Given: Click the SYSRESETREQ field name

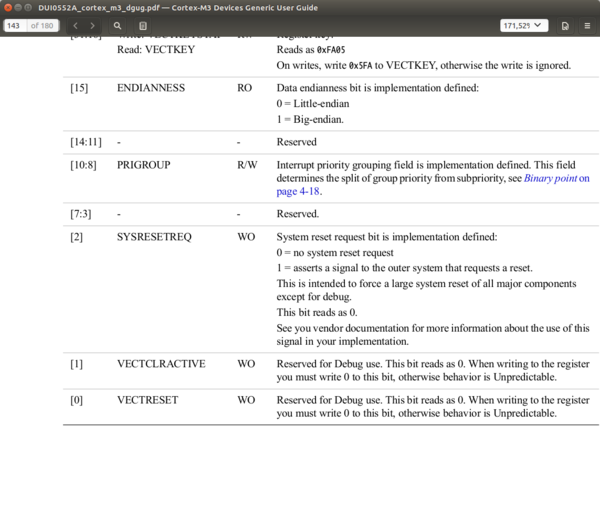Looking at the screenshot, I should [x=154, y=237].
